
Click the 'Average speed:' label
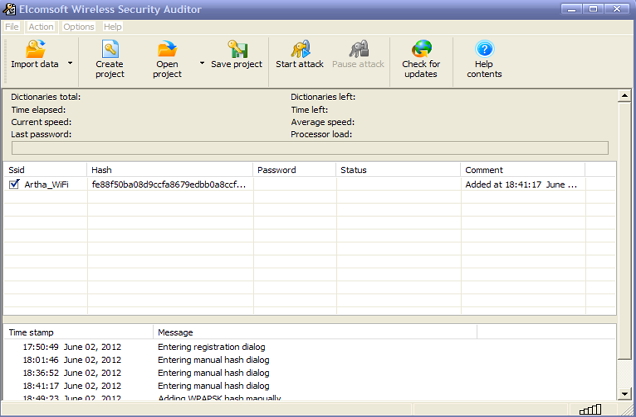(x=322, y=122)
